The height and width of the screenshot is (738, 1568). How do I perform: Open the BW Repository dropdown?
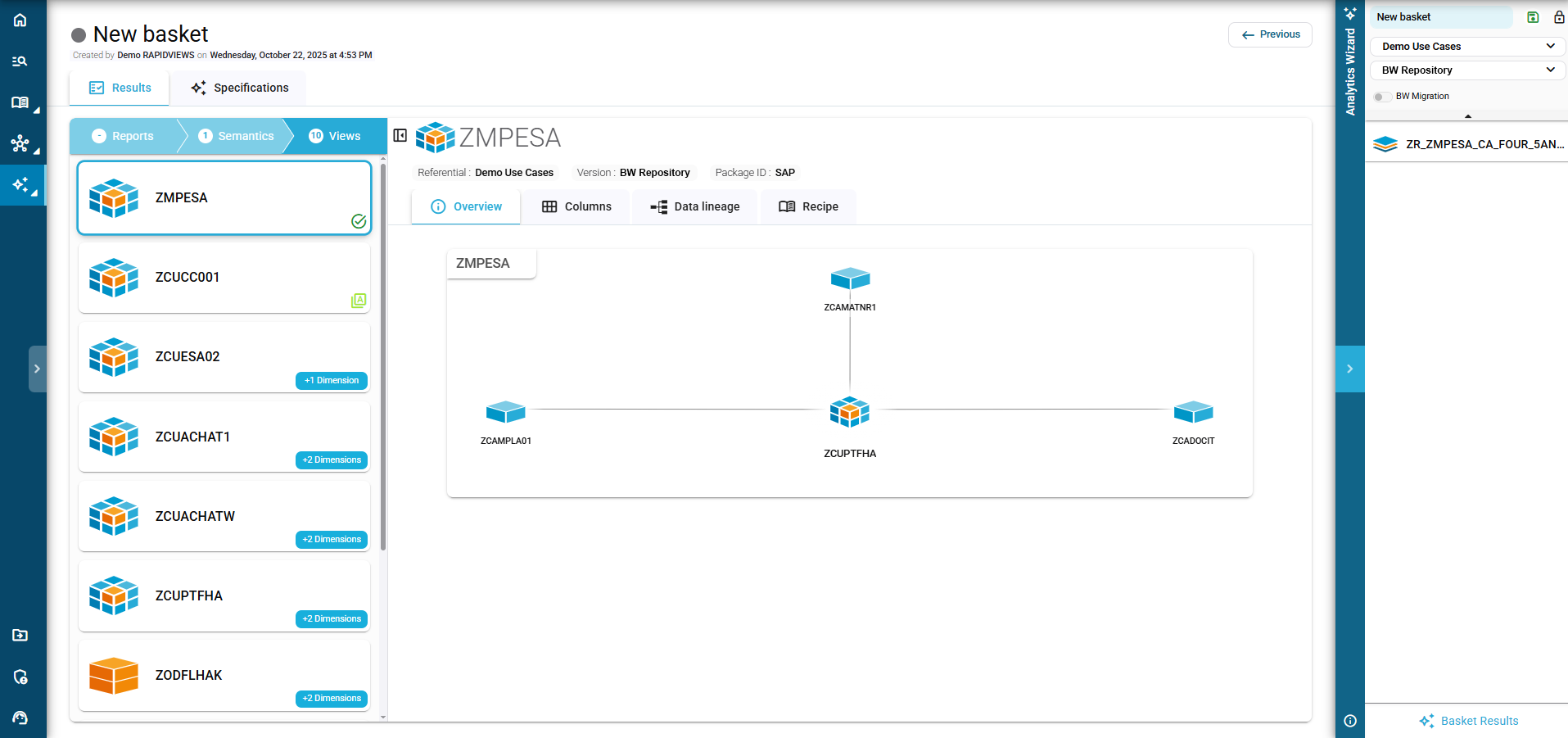pyautogui.click(x=1467, y=70)
